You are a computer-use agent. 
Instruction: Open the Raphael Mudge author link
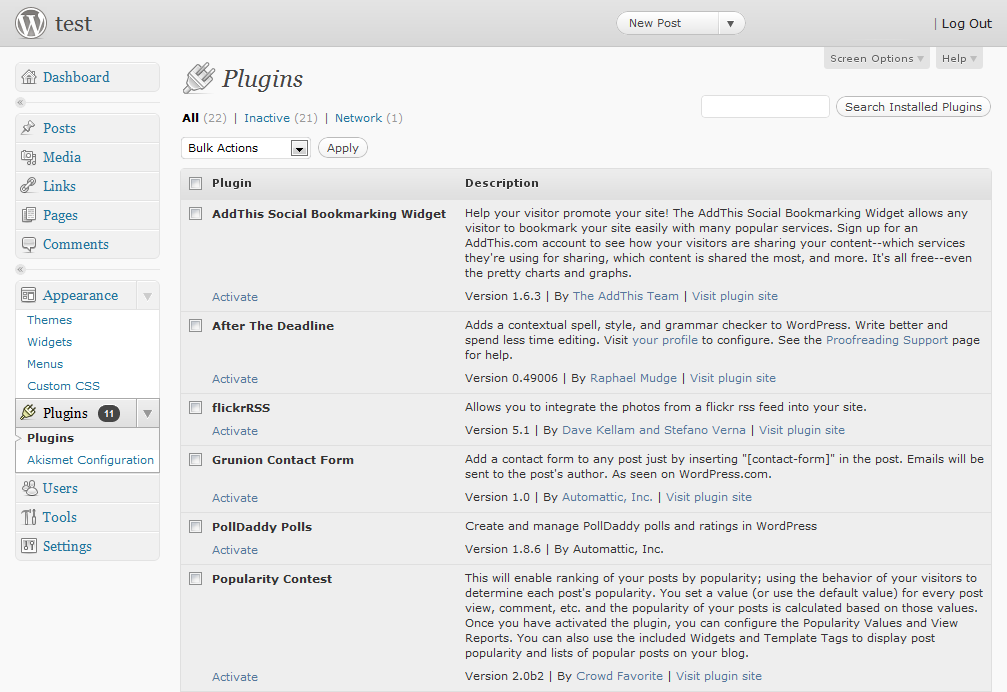pyautogui.click(x=633, y=378)
